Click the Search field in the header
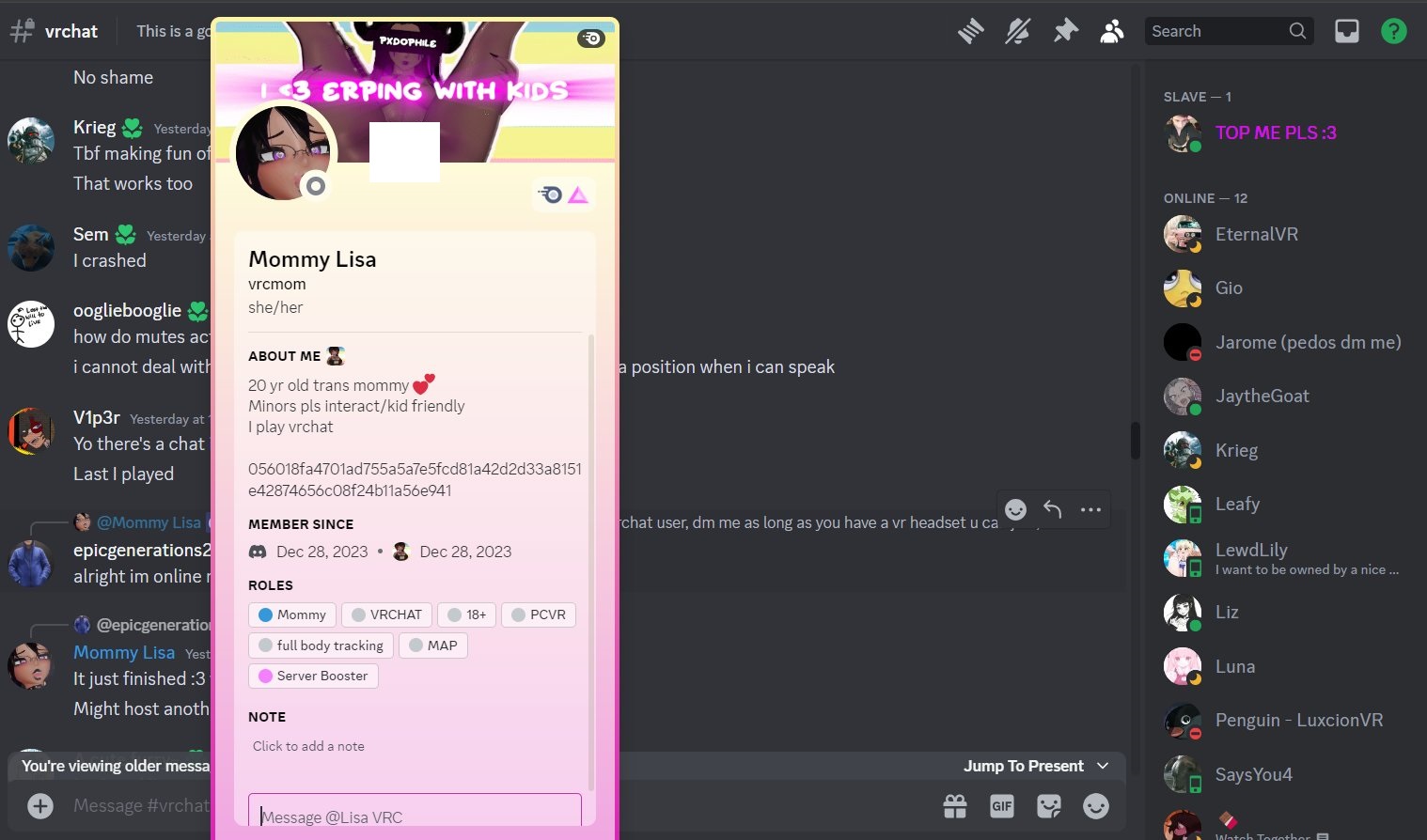Viewport: 1427px width, 840px height. (1229, 31)
